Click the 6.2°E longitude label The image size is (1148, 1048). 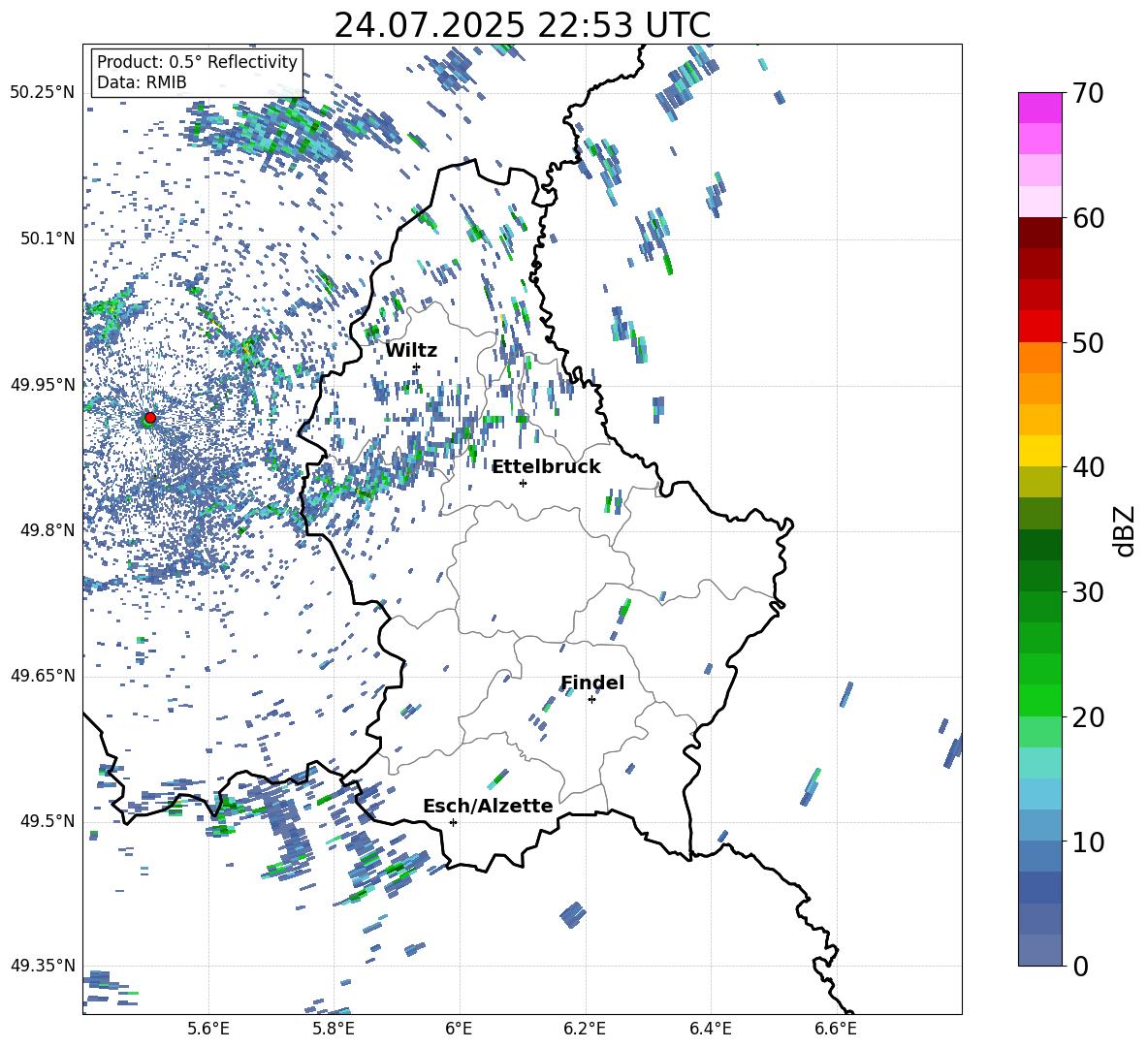585,1029
